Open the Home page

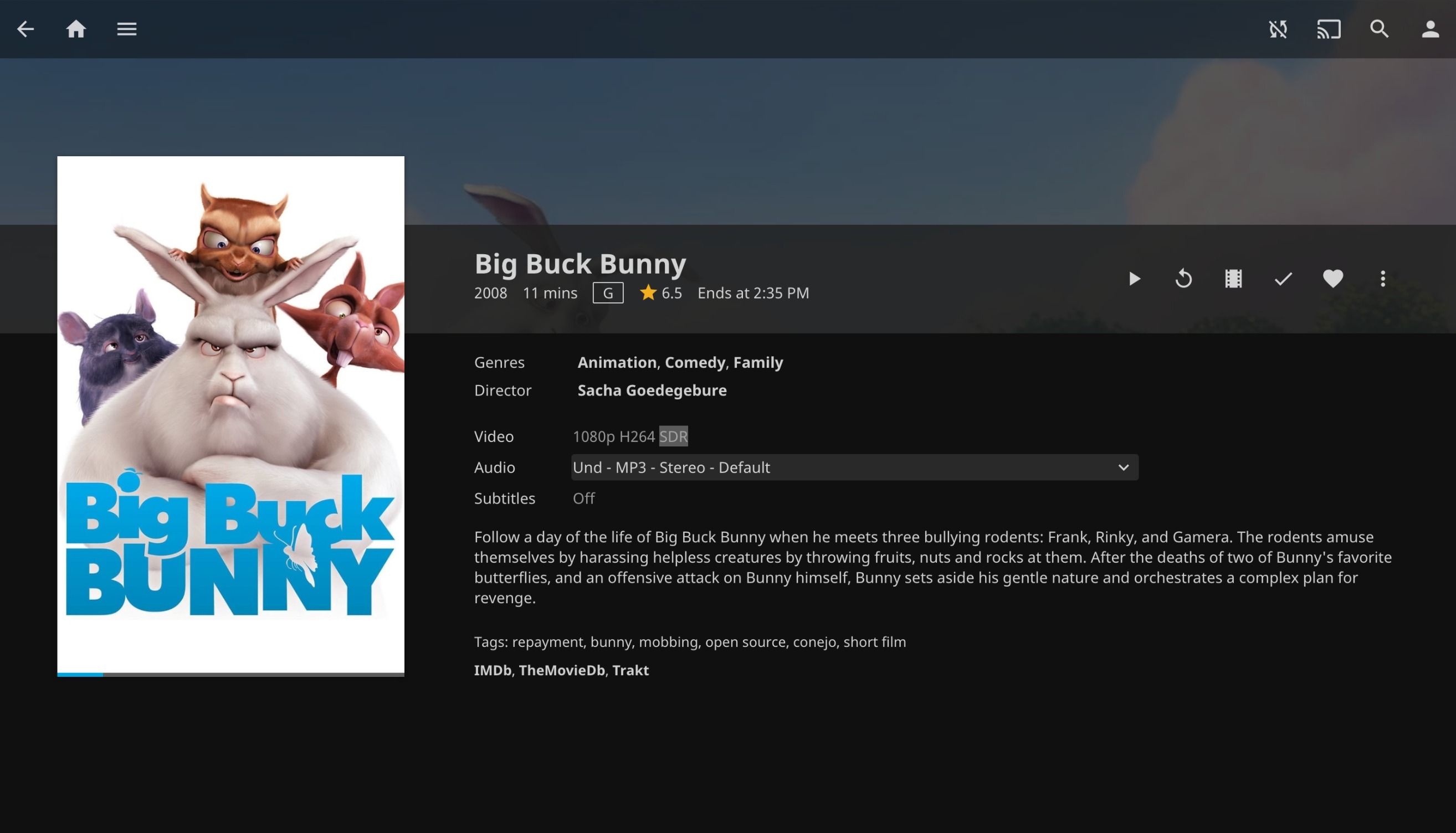click(76, 29)
